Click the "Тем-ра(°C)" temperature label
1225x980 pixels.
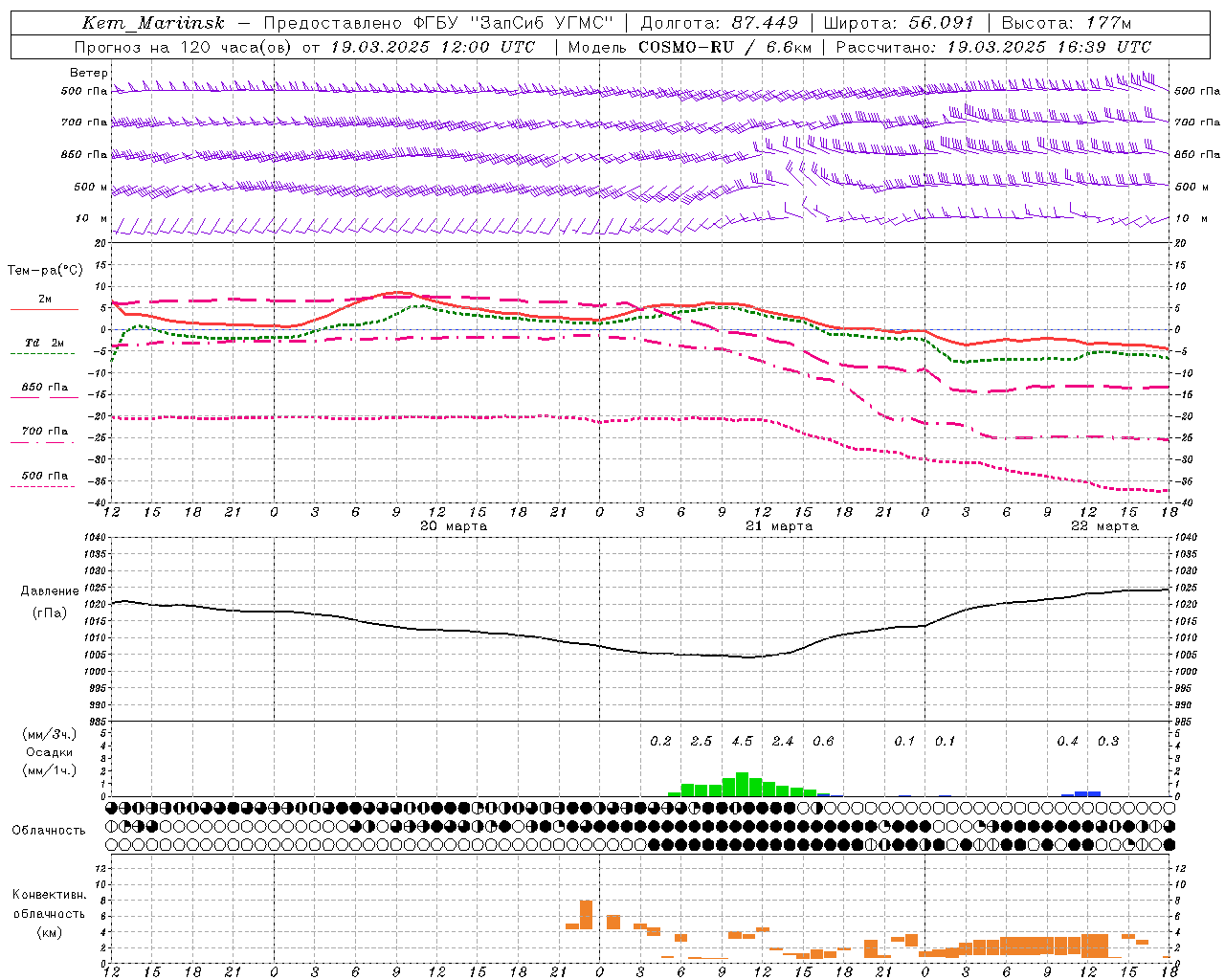click(x=44, y=271)
